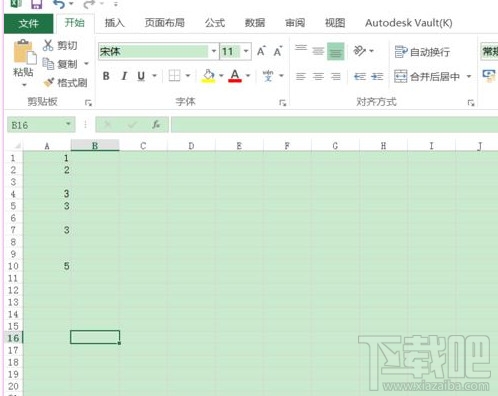Open the undo history dropdown arrow
This screenshot has height=396, width=498.
[71, 4]
